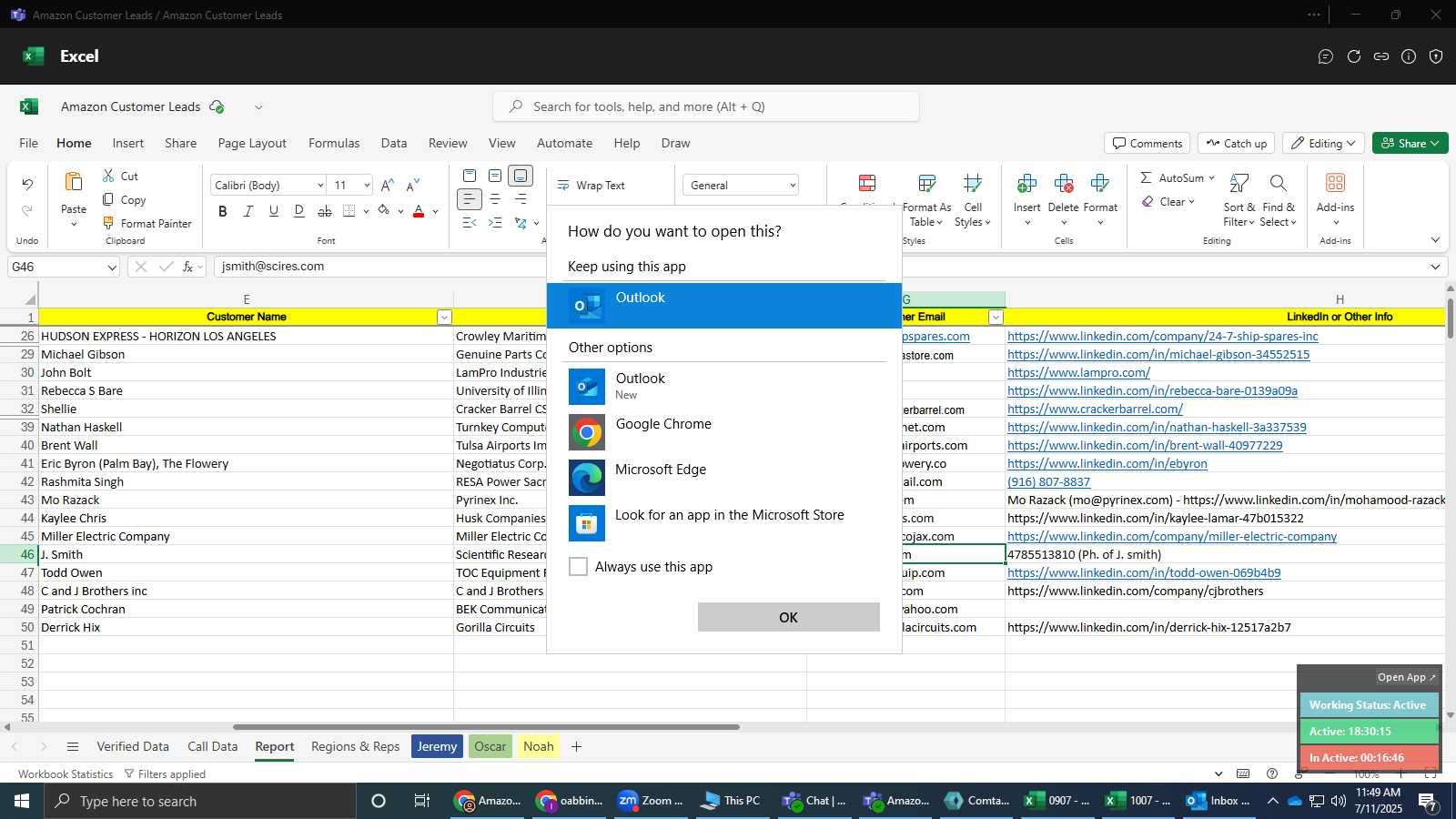Switch to the Jeremy sheet tab
Image resolution: width=1456 pixels, height=819 pixels.
(x=437, y=746)
